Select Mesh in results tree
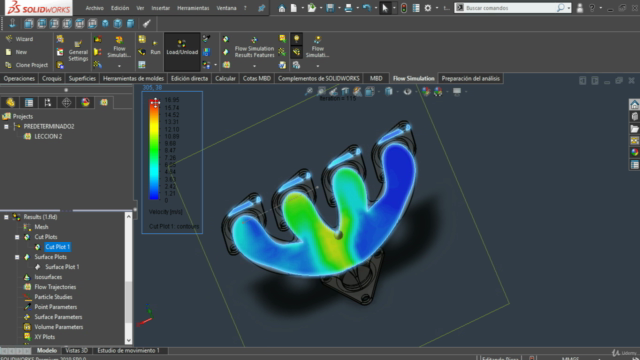 [41, 227]
